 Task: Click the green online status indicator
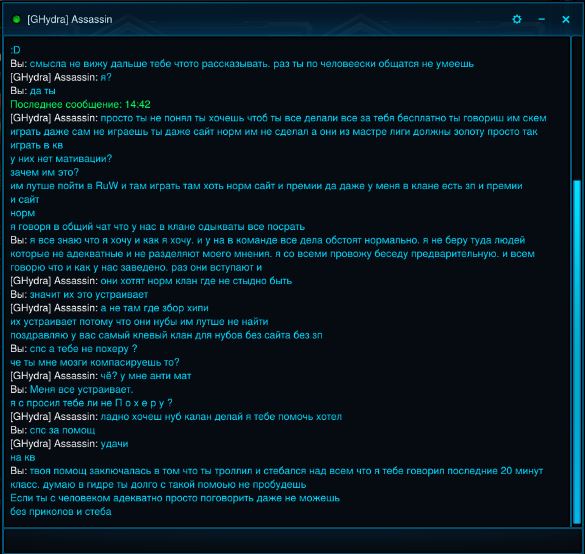(16, 19)
